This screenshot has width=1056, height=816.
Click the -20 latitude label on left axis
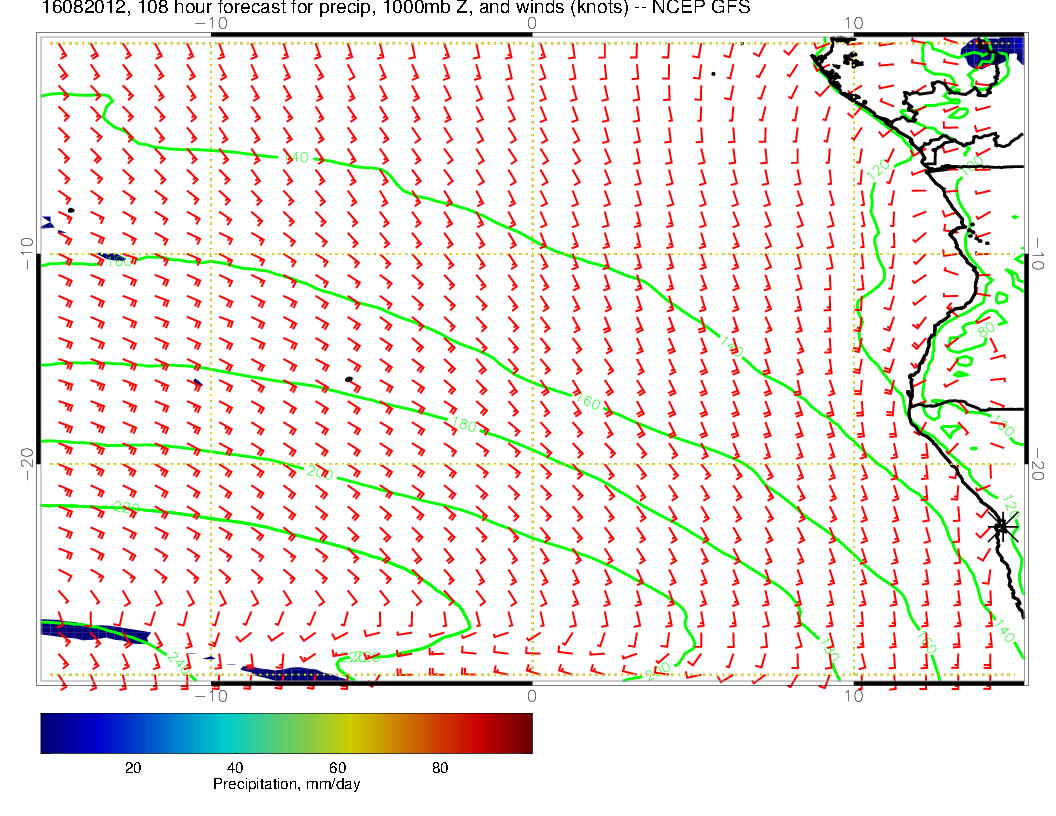(x=27, y=456)
